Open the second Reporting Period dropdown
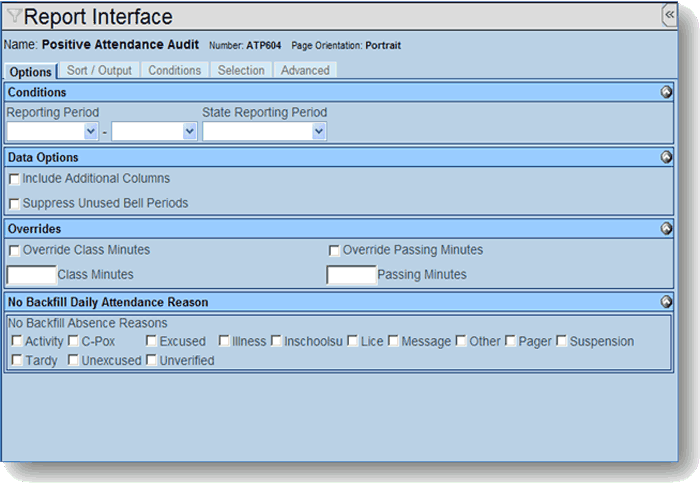700x489 pixels. pyautogui.click(x=154, y=131)
